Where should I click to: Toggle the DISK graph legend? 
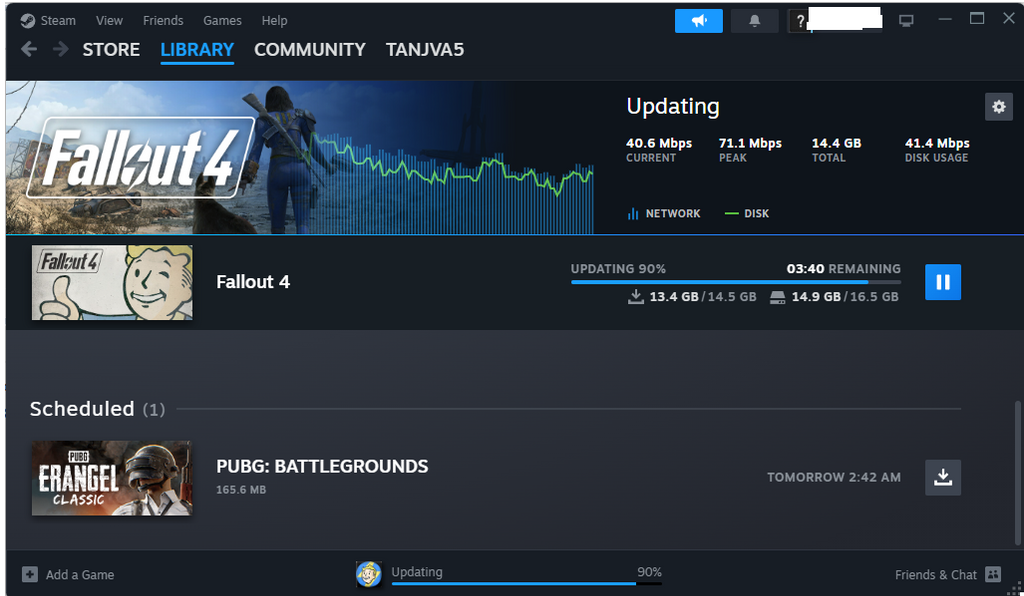pyautogui.click(x=746, y=213)
